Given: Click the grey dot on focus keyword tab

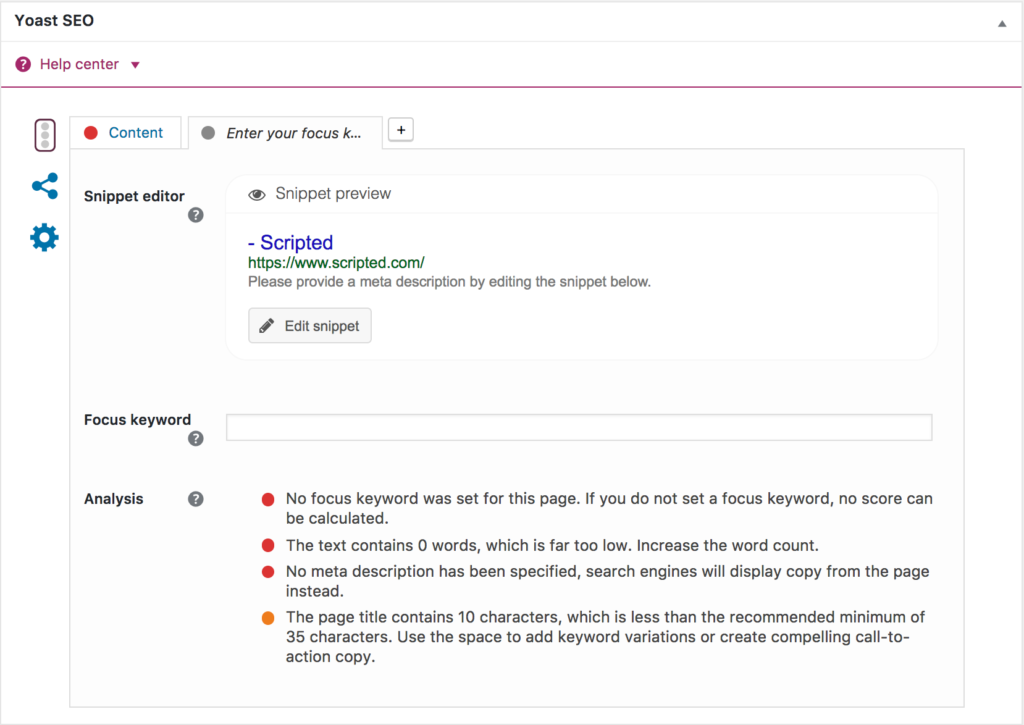Looking at the screenshot, I should [x=208, y=133].
